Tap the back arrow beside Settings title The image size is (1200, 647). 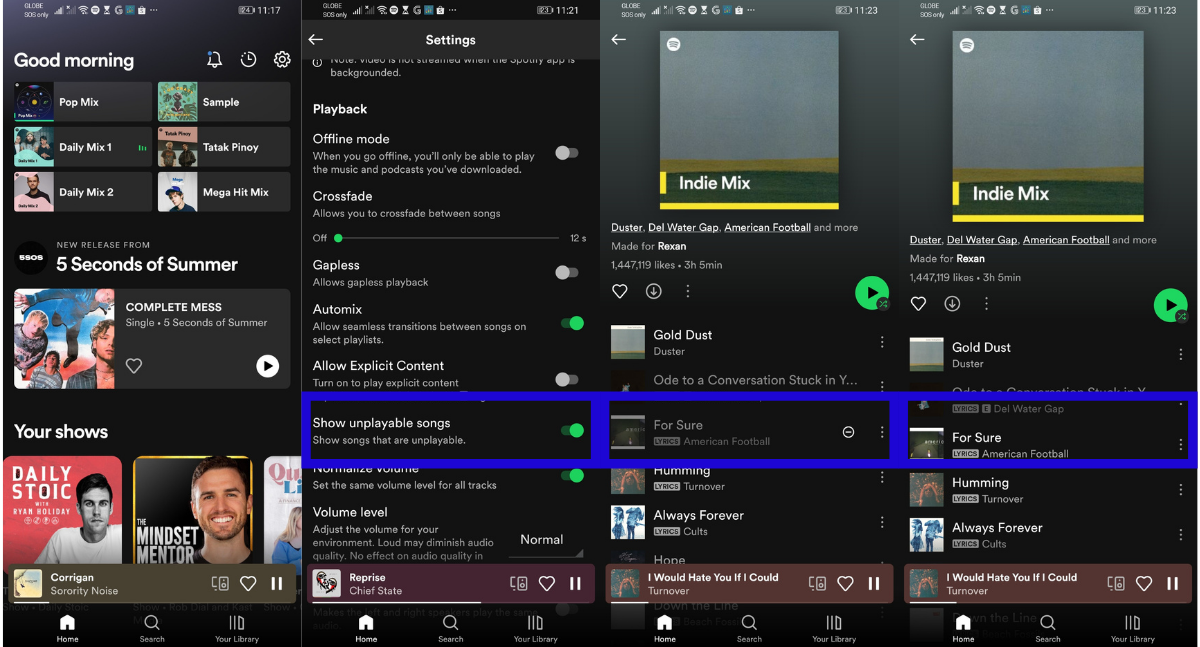pos(316,40)
